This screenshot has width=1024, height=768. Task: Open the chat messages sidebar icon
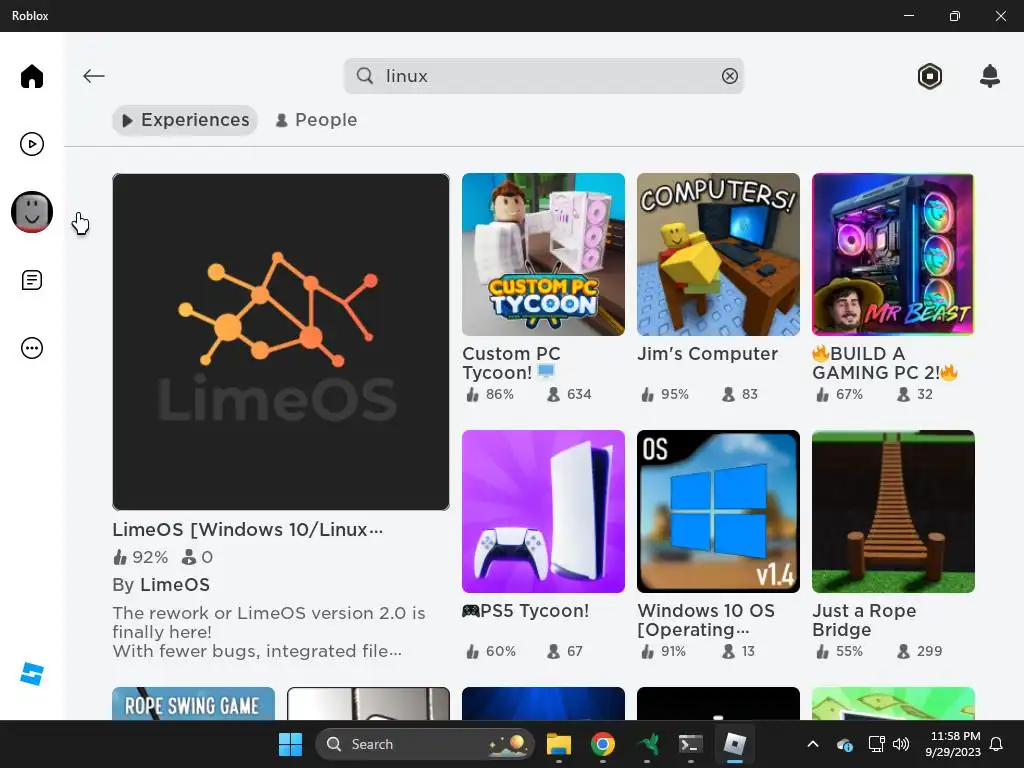(x=31, y=280)
